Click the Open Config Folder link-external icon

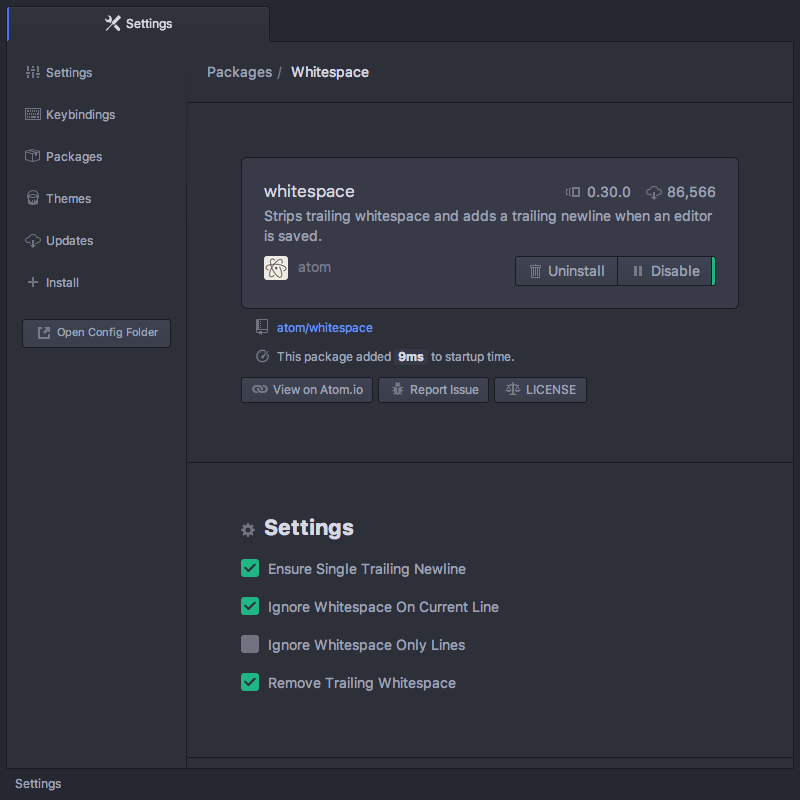pyautogui.click(x=44, y=333)
